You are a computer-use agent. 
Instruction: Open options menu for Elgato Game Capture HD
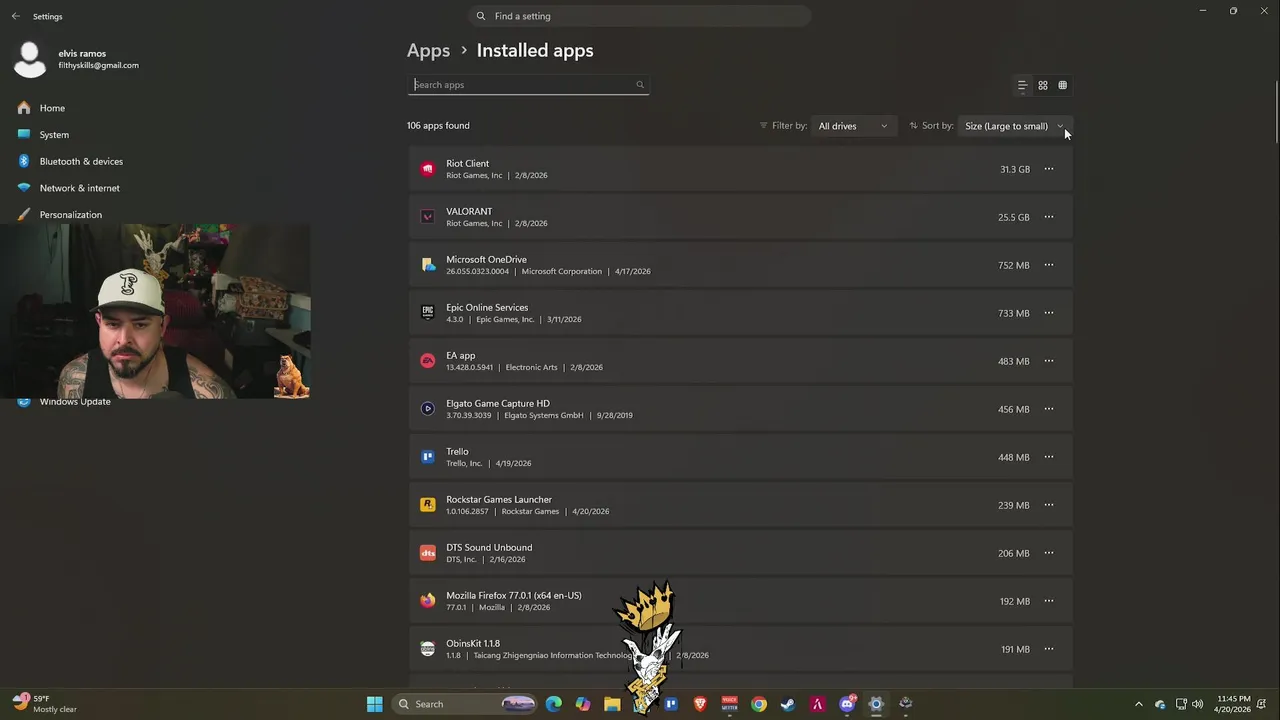click(1049, 409)
